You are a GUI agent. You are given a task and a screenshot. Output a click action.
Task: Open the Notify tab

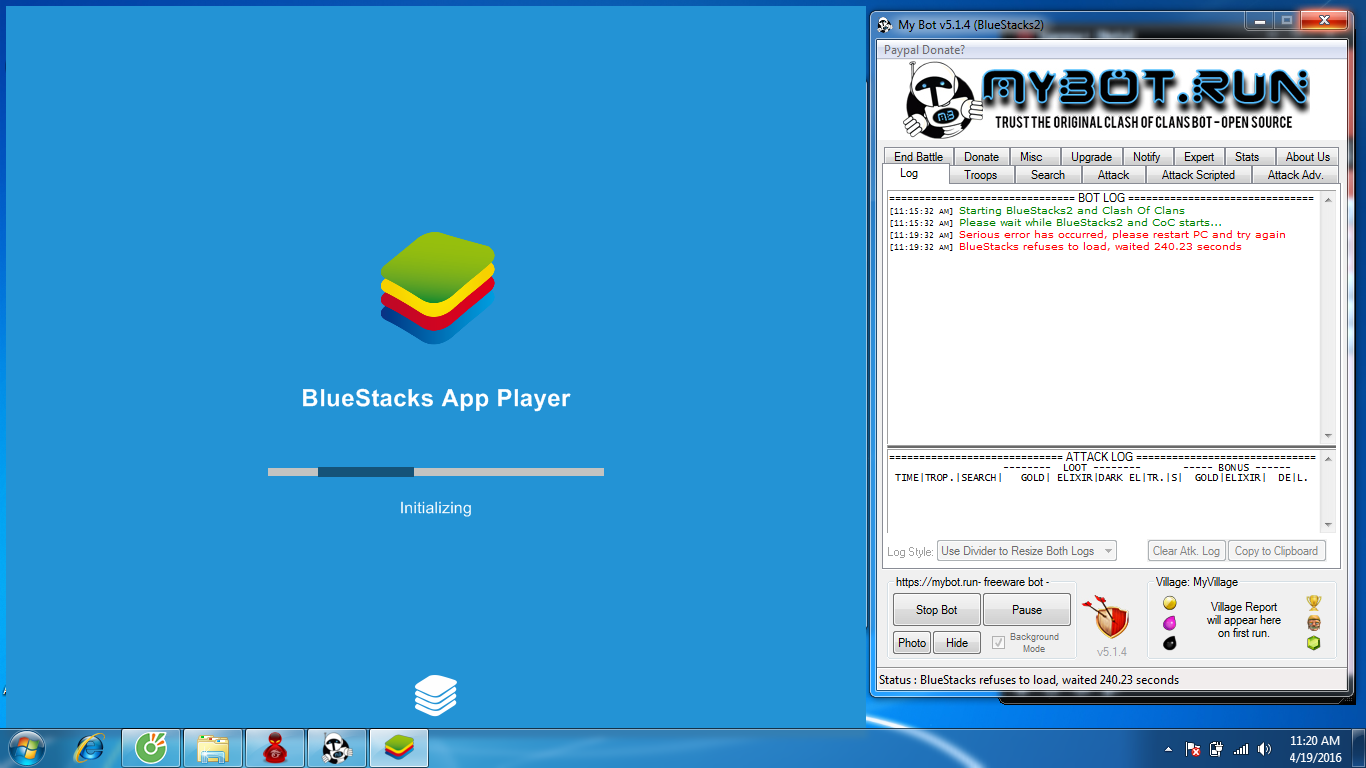(1147, 157)
